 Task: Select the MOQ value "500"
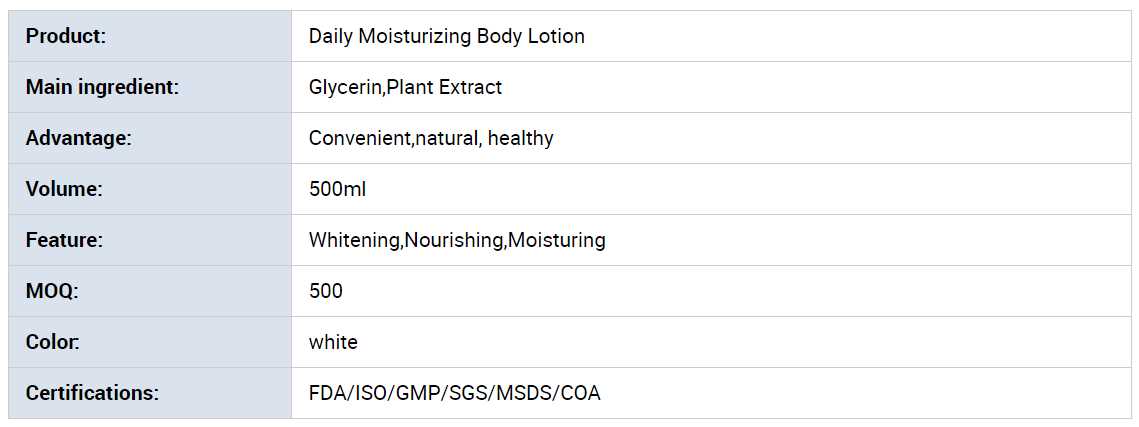pos(326,292)
